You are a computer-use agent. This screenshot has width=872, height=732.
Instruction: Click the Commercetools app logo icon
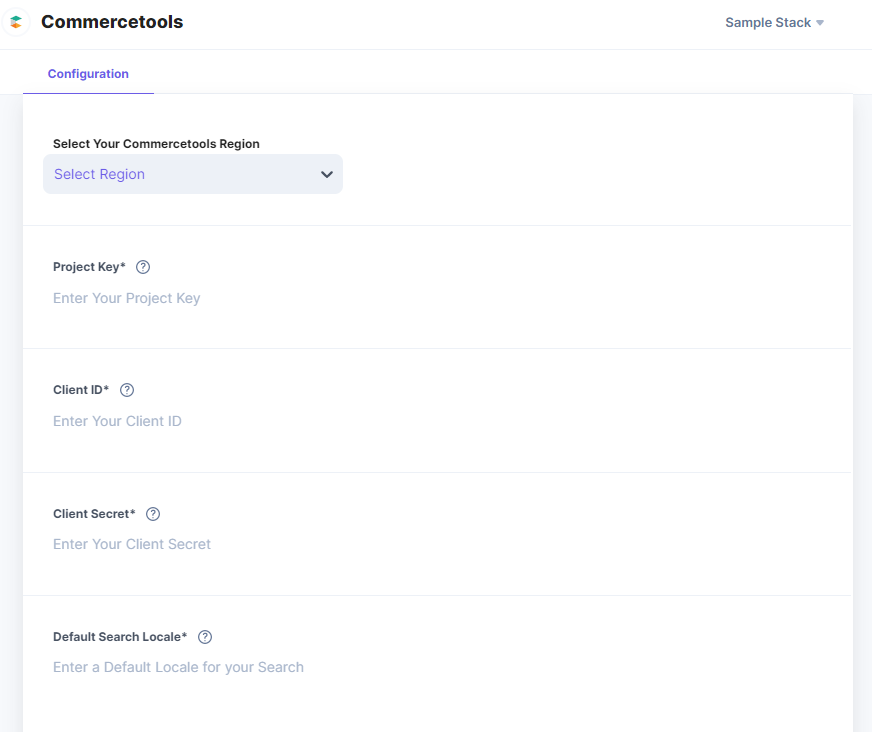tap(16, 21)
